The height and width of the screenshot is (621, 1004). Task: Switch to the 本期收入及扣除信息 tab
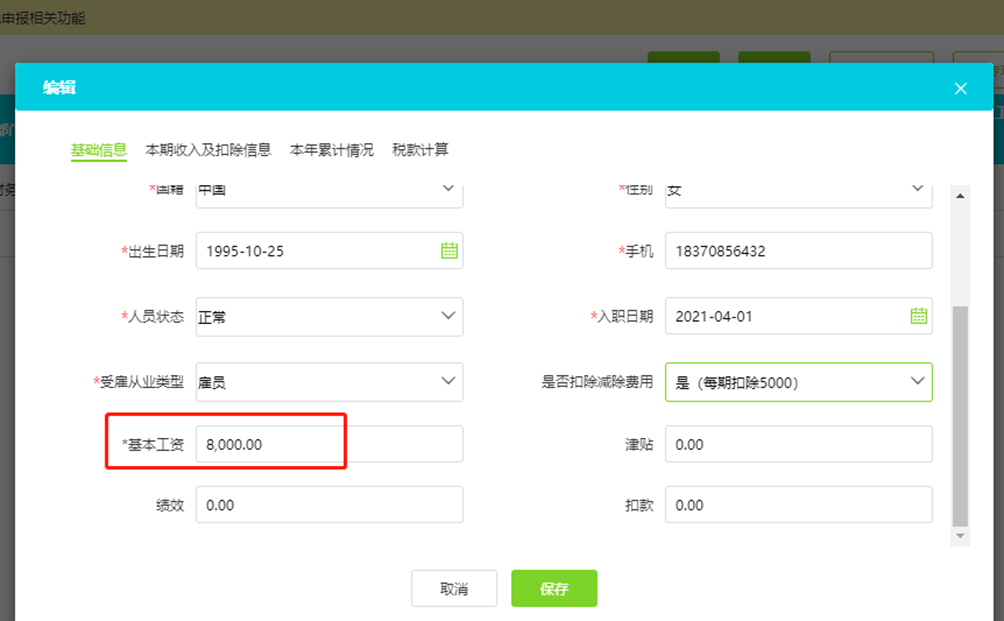pos(208,150)
